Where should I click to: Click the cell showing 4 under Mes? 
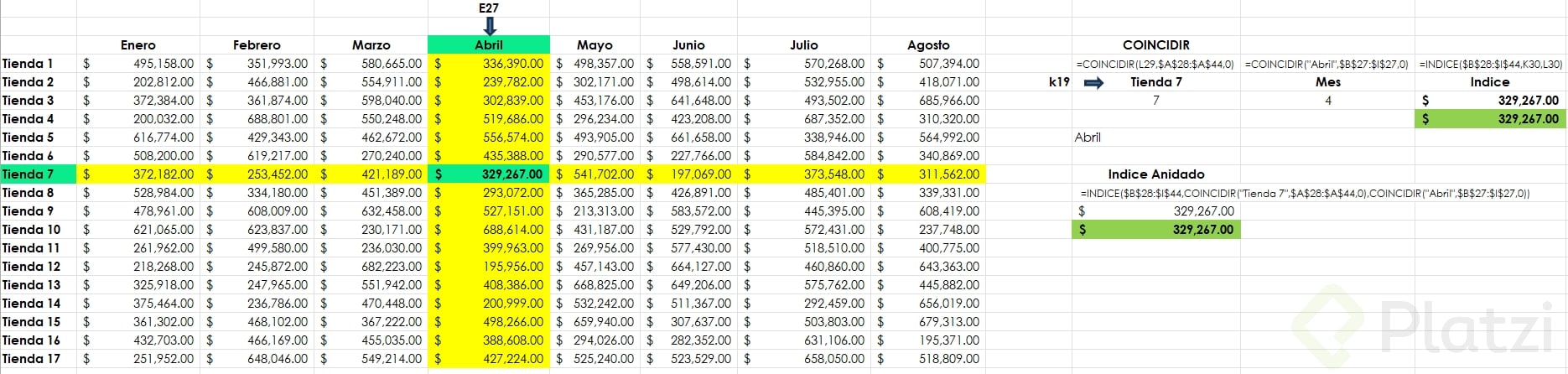[x=1327, y=101]
